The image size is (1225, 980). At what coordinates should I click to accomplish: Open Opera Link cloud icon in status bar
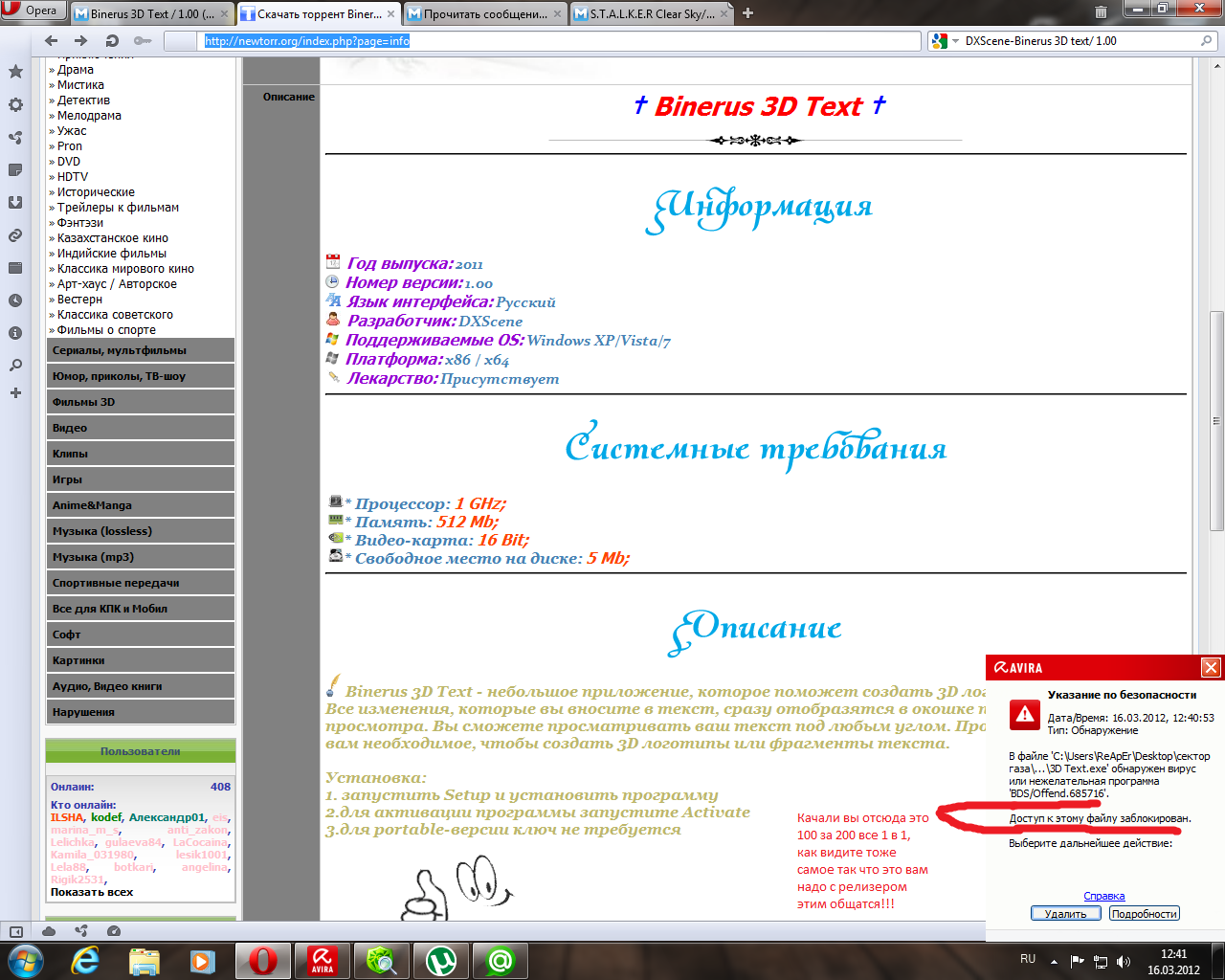pos(49,931)
